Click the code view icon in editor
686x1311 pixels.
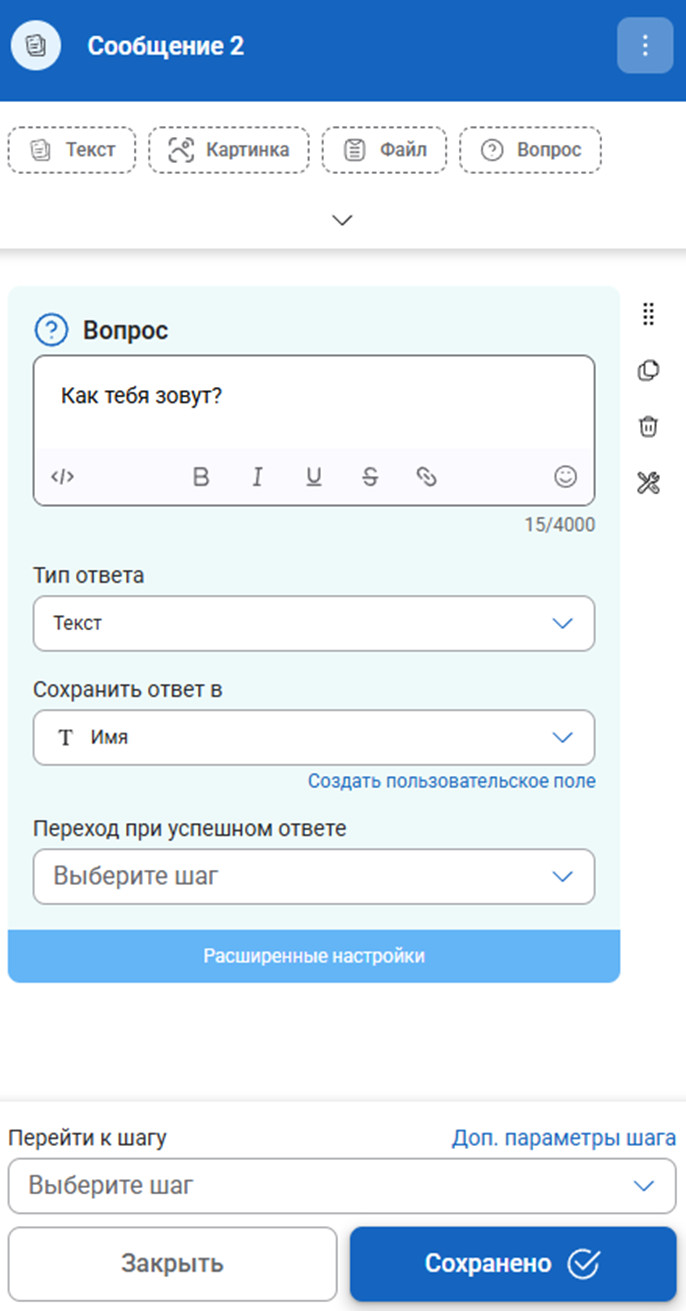[x=63, y=477]
